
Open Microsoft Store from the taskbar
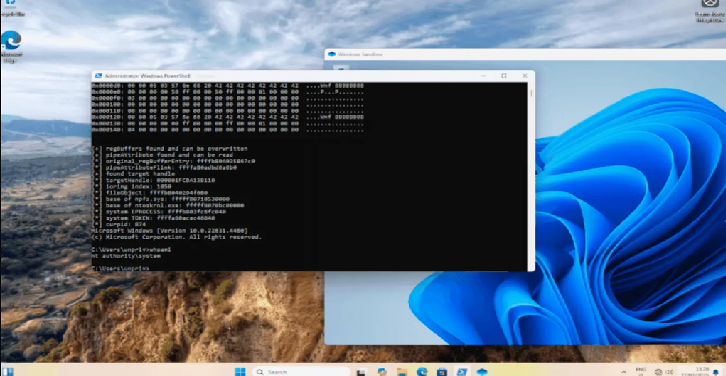point(442,371)
